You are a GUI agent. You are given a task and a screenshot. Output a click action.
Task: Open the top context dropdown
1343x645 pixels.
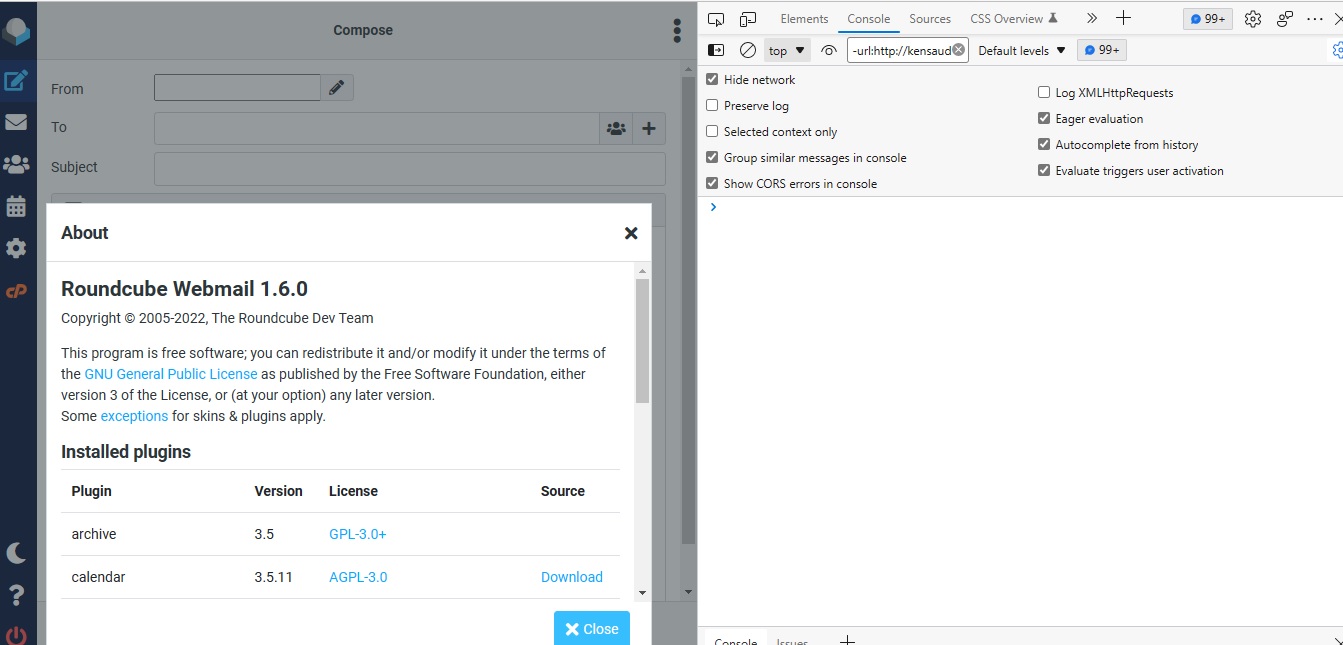tap(786, 49)
